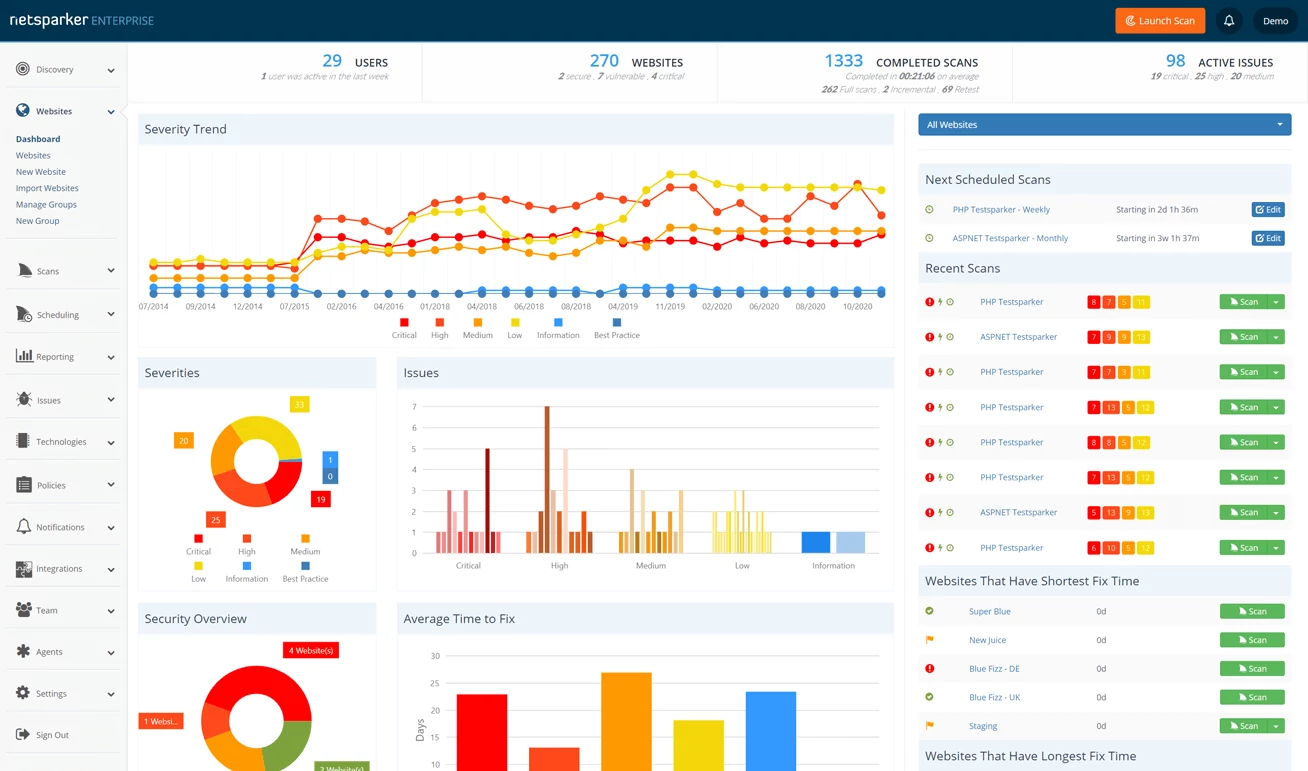This screenshot has height=771, width=1308.
Task: Click the Scans sidebar icon
Action: tap(25, 270)
